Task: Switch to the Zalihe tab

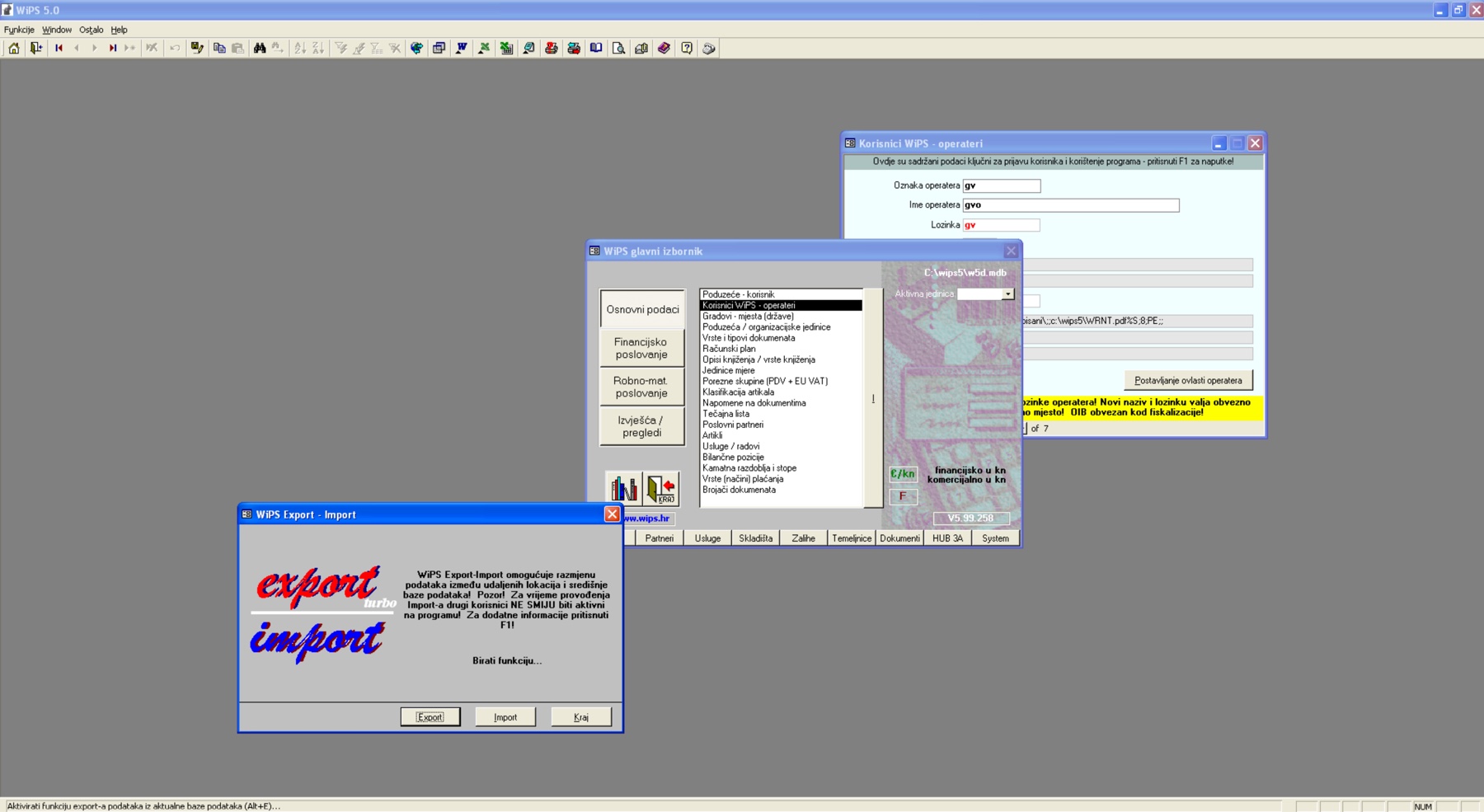Action: click(804, 538)
